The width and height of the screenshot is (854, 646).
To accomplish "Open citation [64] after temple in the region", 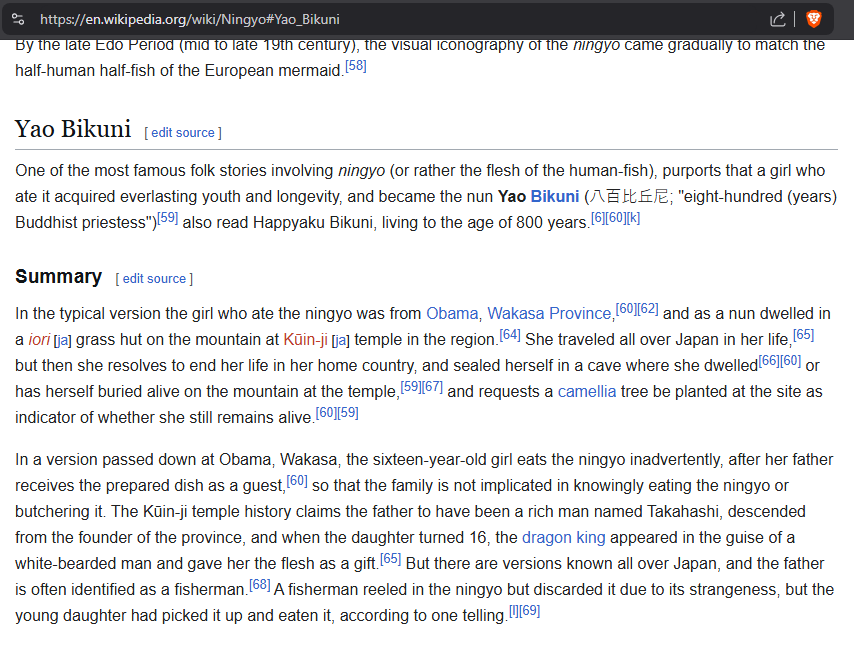I will click(x=510, y=334).
